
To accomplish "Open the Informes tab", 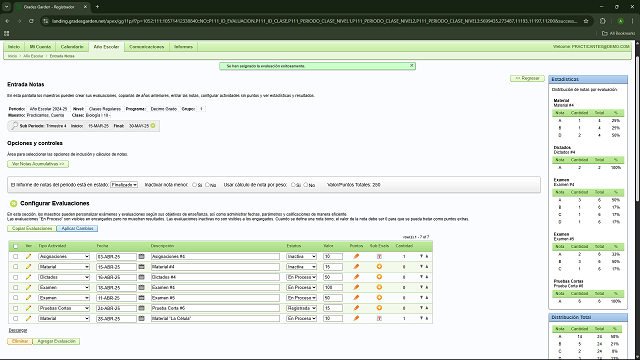I will (183, 47).
